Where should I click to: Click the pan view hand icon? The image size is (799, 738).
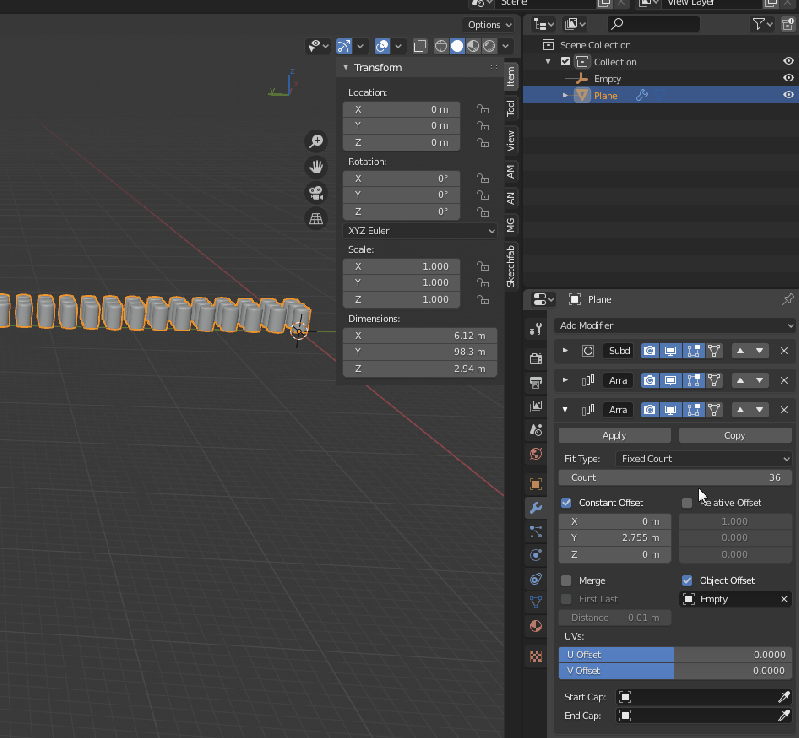[316, 167]
